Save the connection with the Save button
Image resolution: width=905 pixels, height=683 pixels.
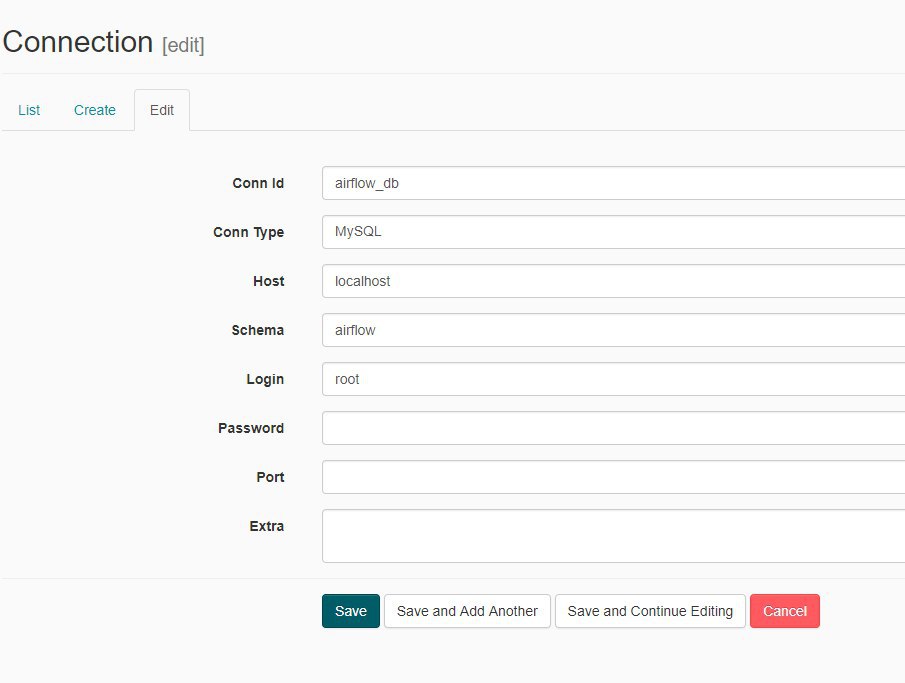tap(351, 611)
